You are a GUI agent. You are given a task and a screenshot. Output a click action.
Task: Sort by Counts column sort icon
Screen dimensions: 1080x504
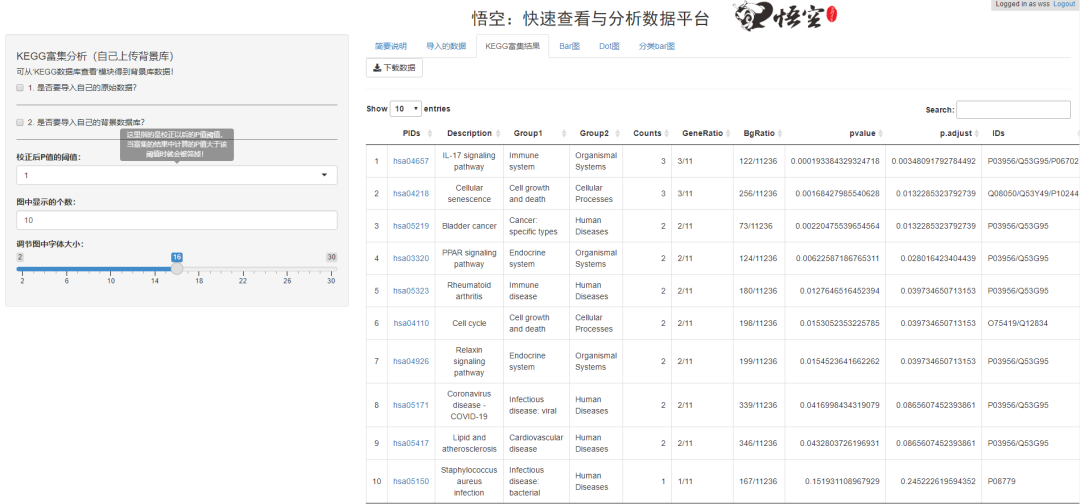pyautogui.click(x=666, y=134)
